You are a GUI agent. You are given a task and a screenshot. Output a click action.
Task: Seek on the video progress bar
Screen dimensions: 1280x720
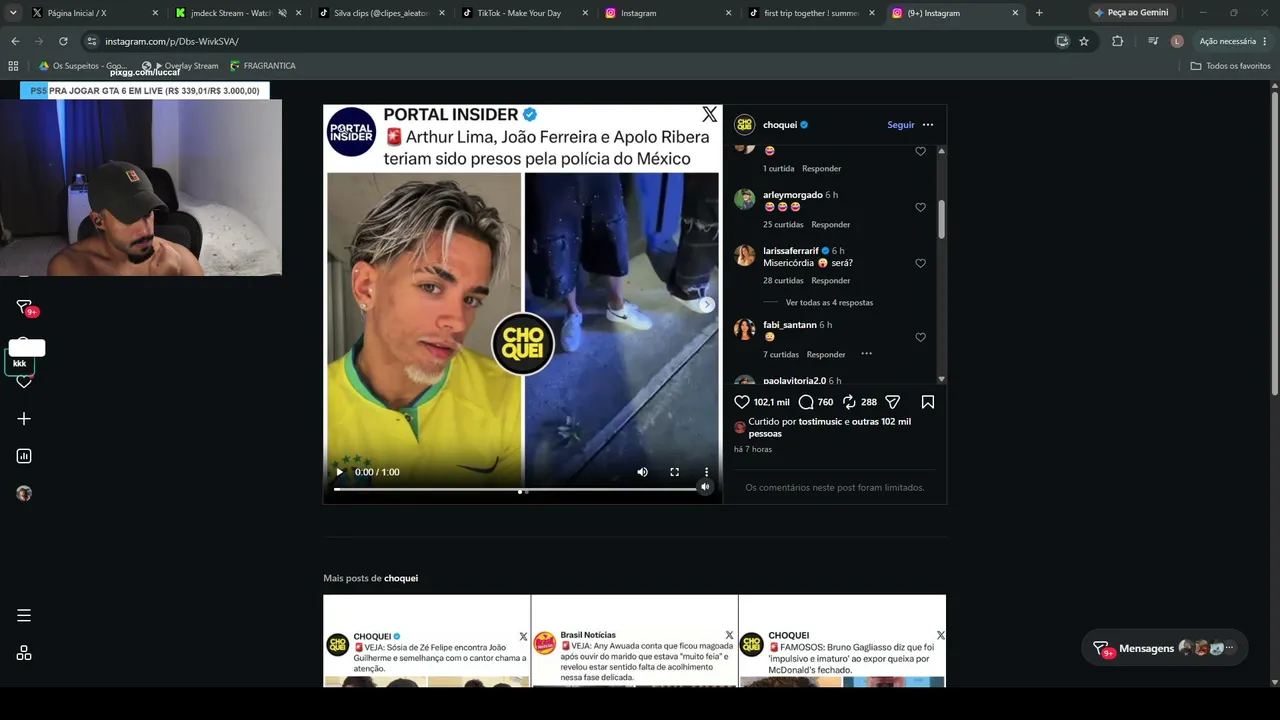pyautogui.click(x=515, y=489)
